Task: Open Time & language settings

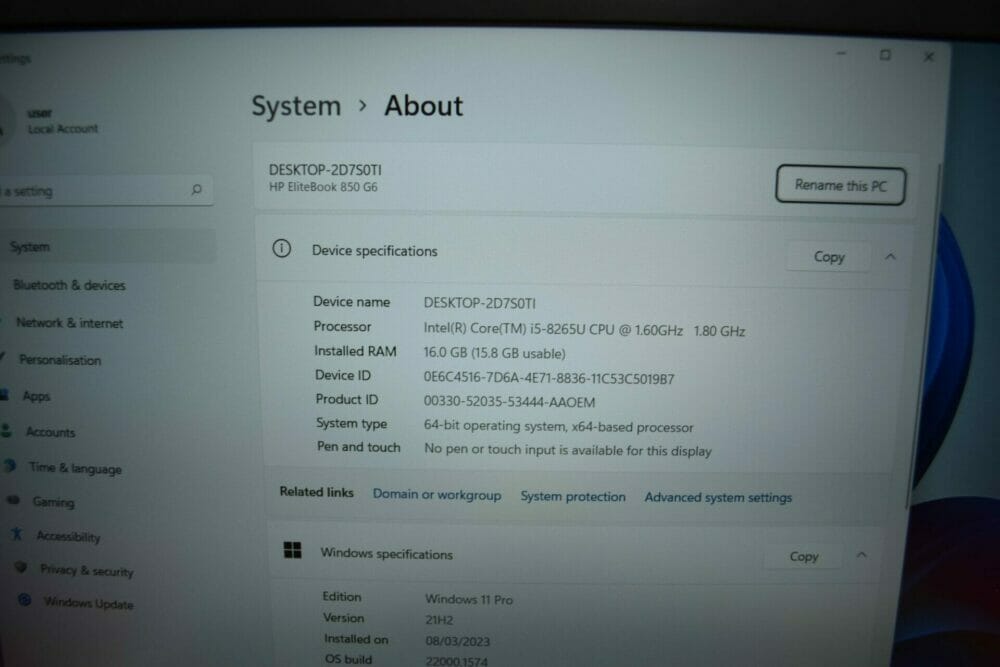Action: [75, 468]
